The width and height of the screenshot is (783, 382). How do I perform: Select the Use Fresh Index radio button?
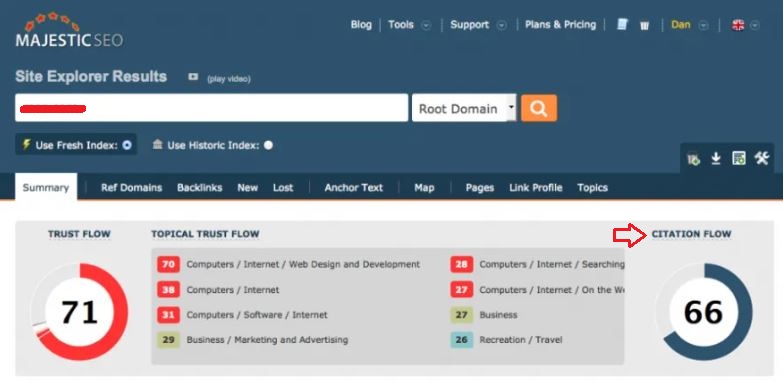pos(127,145)
